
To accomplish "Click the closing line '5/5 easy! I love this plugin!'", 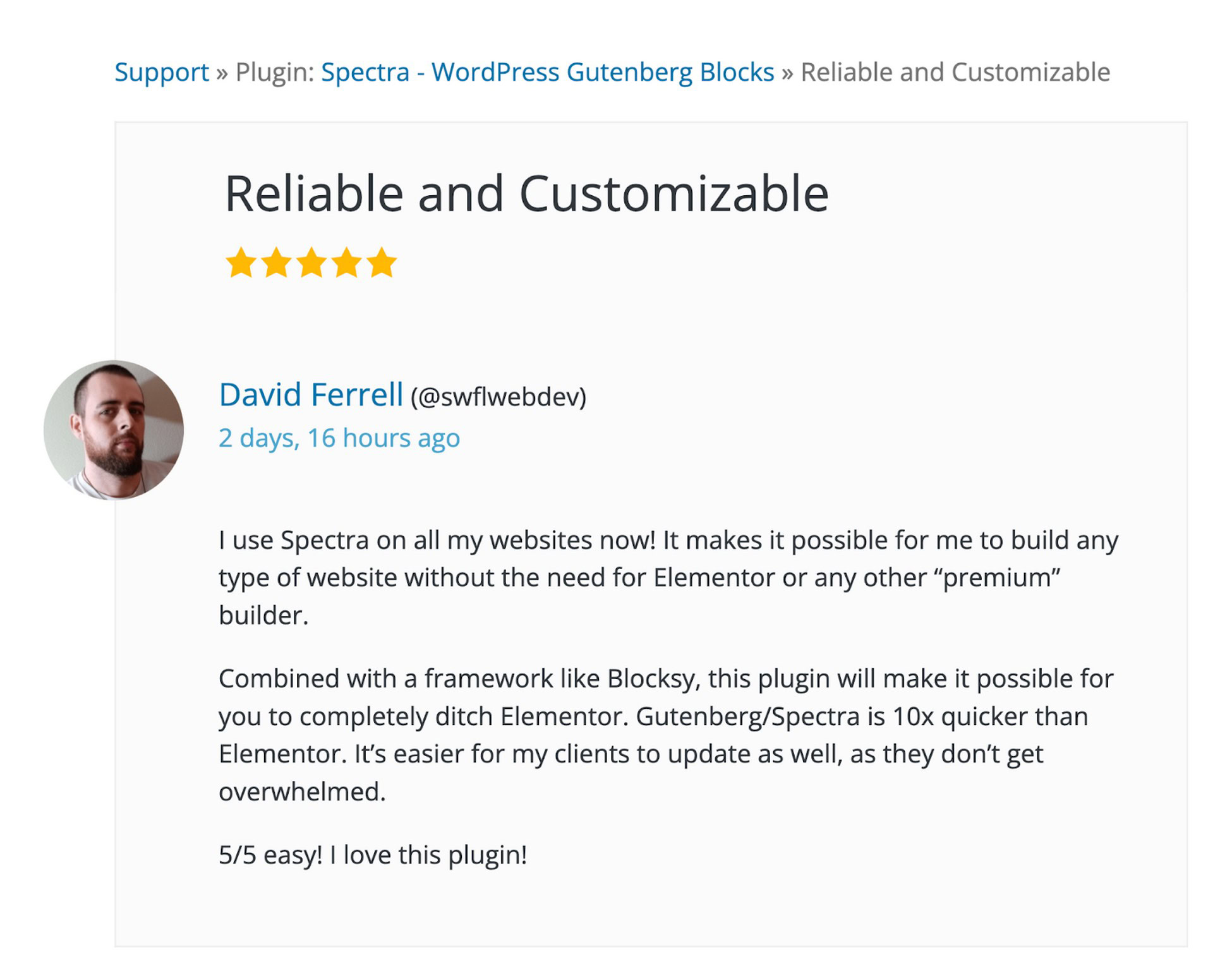I will (x=373, y=853).
